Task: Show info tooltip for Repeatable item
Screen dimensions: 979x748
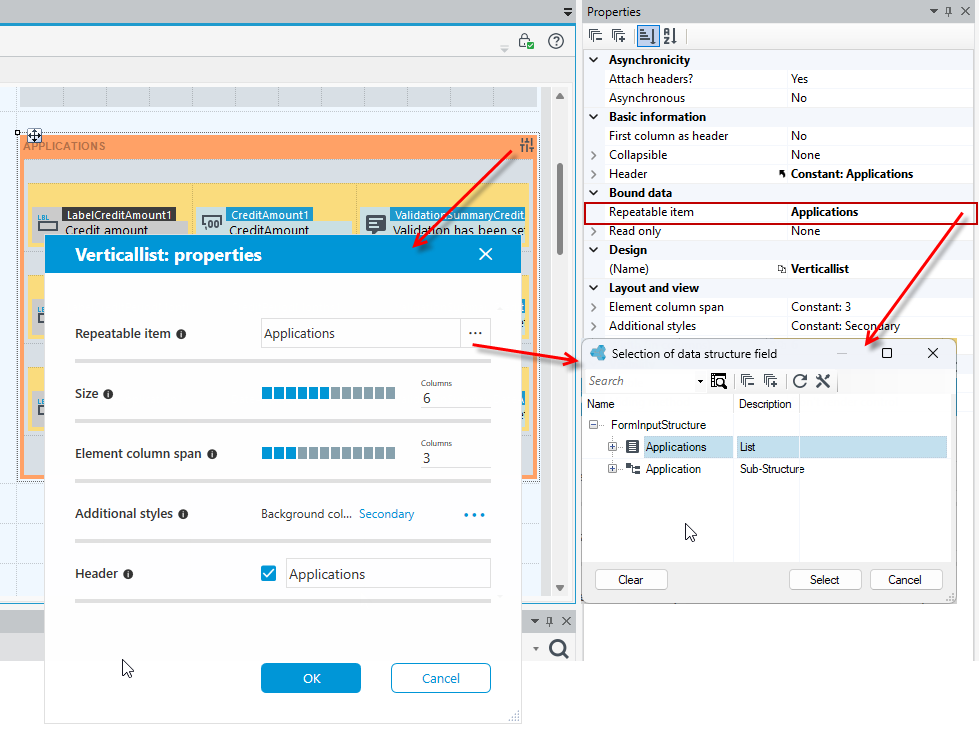Action: [x=181, y=334]
